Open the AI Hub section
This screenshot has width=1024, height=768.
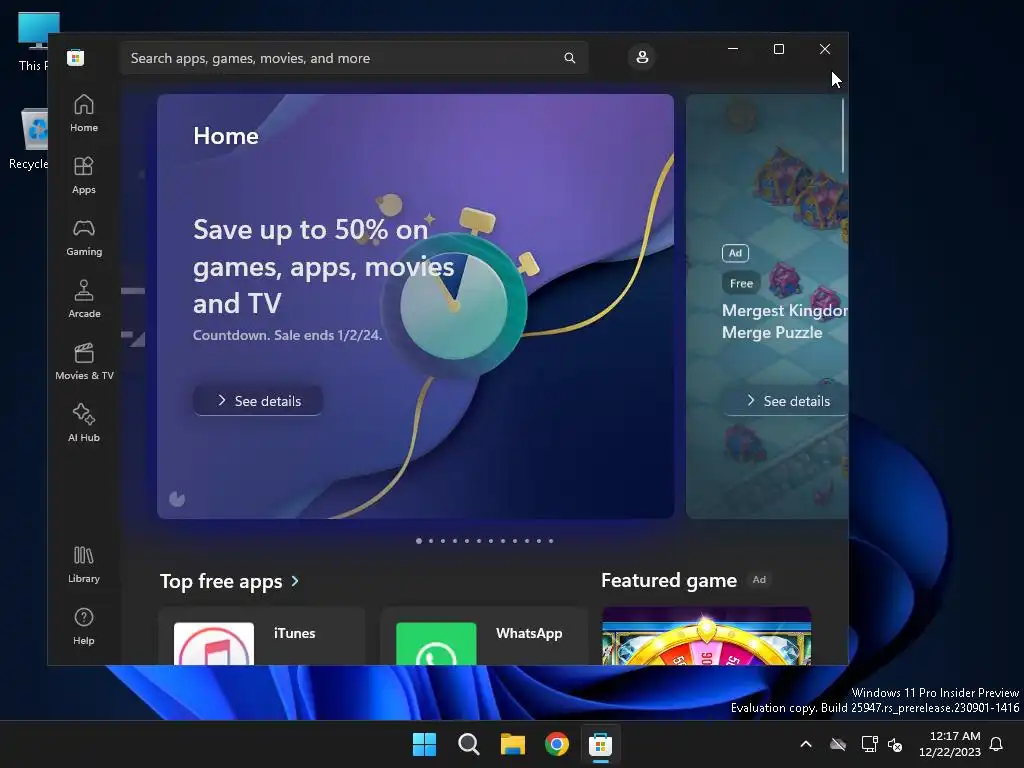point(84,424)
